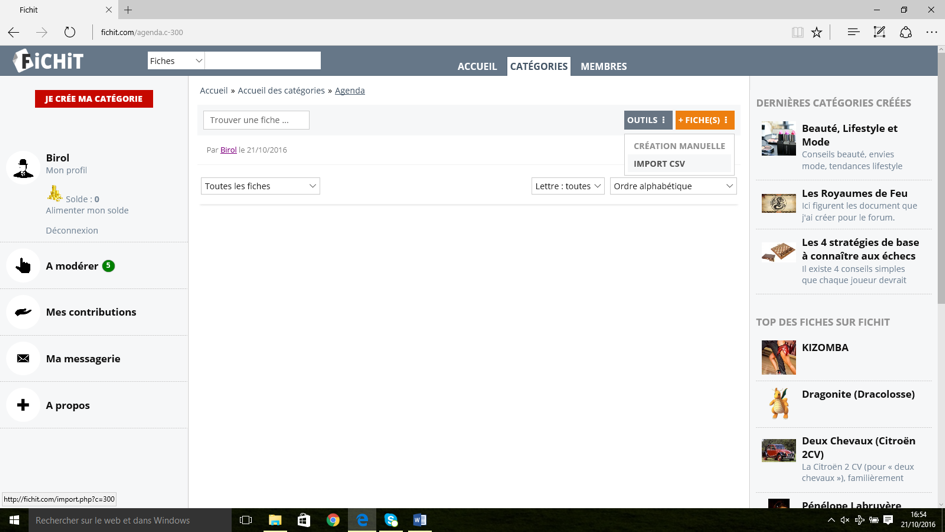Open the Fiches search type dropdown
This screenshot has height=532, width=945.
[x=176, y=61]
